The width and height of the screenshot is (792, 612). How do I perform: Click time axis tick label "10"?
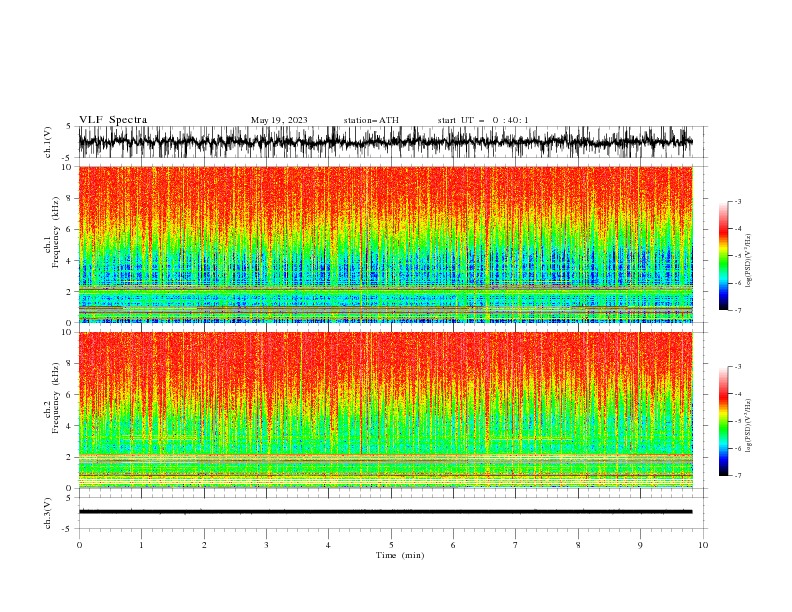703,545
